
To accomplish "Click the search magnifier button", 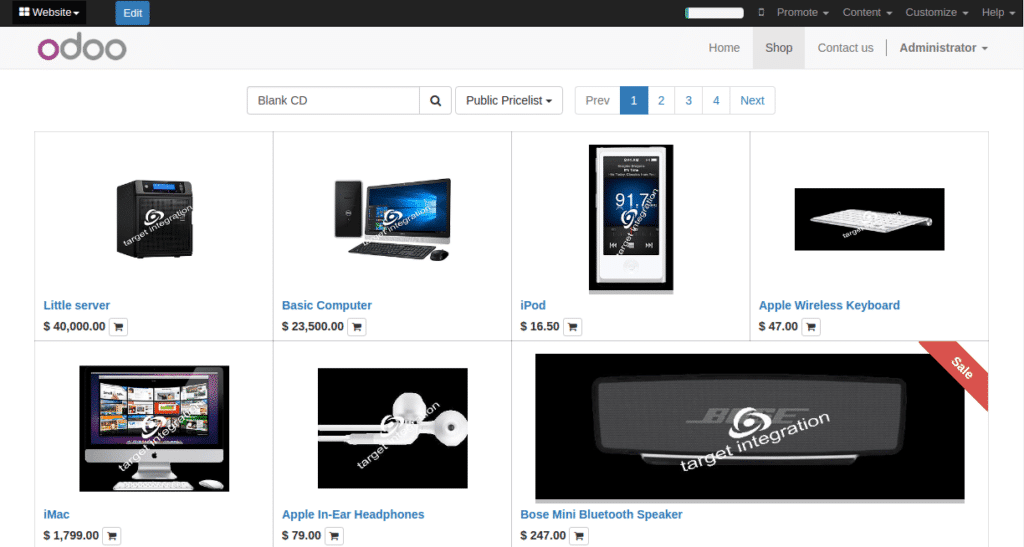I will pyautogui.click(x=436, y=101).
